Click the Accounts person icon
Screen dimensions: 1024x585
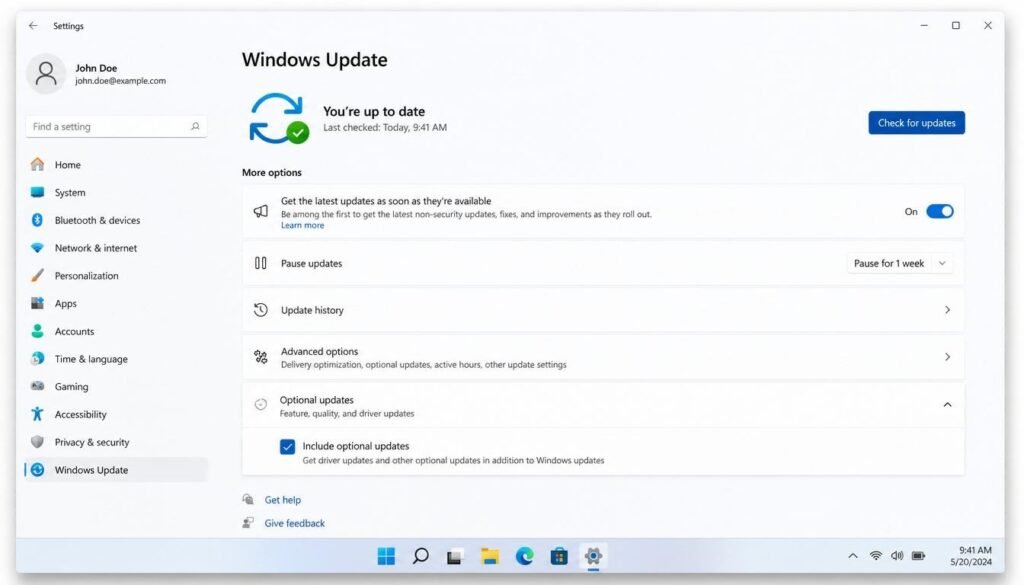[37, 331]
